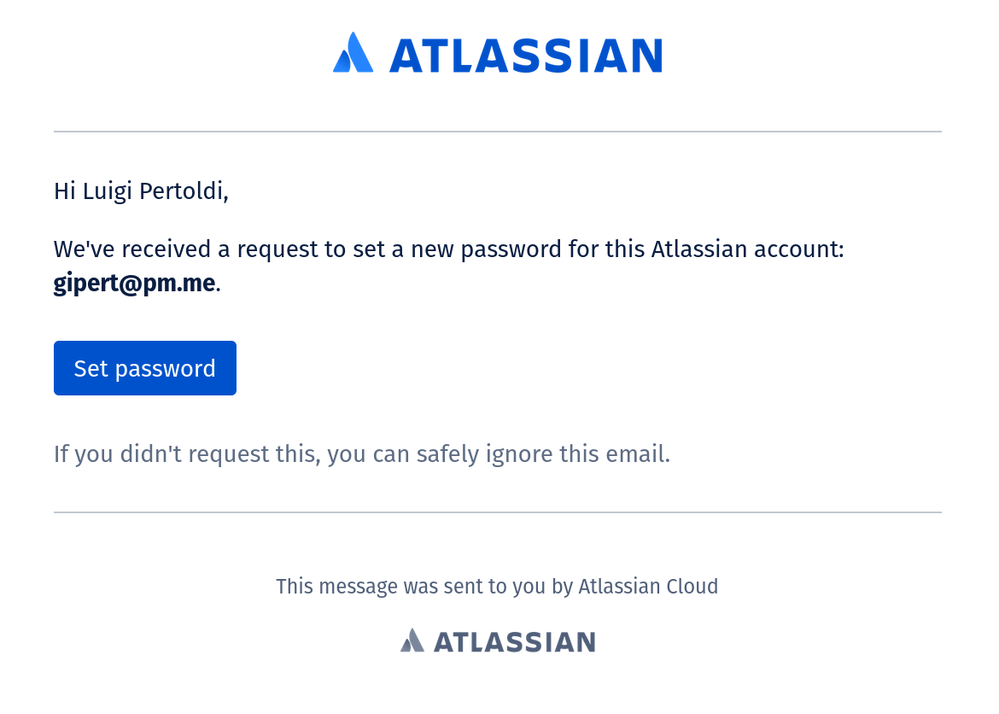The image size is (999, 714).
Task: Click the lower horizontal divider line
Action: (498, 512)
